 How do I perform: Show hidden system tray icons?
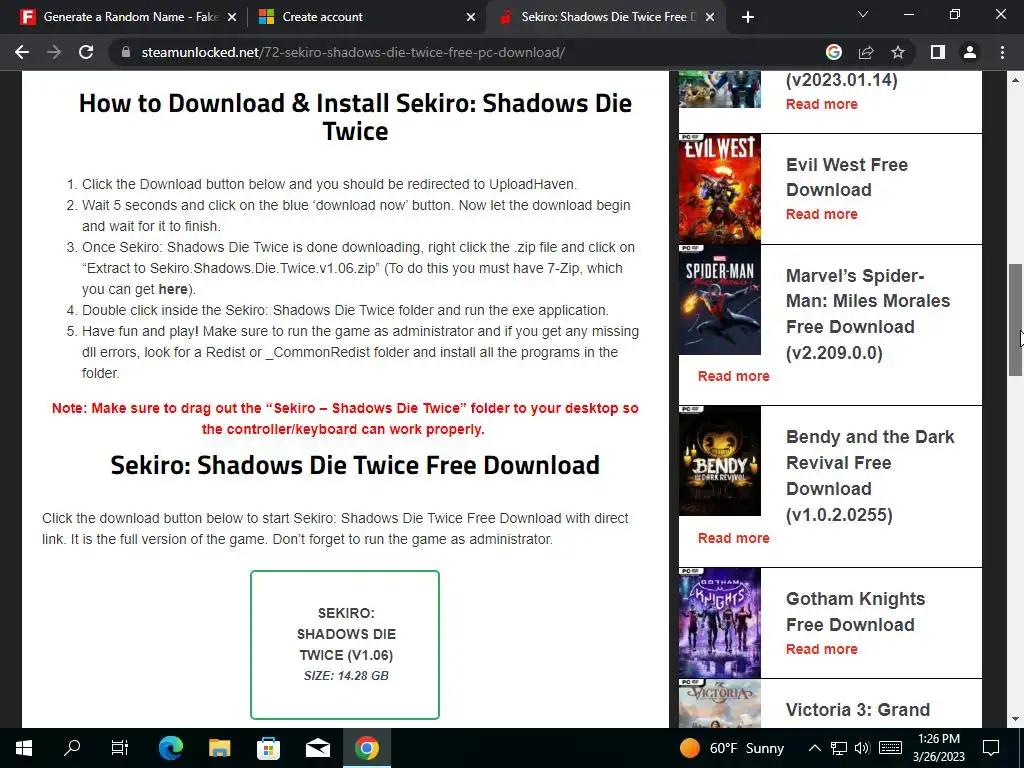pyautogui.click(x=814, y=748)
